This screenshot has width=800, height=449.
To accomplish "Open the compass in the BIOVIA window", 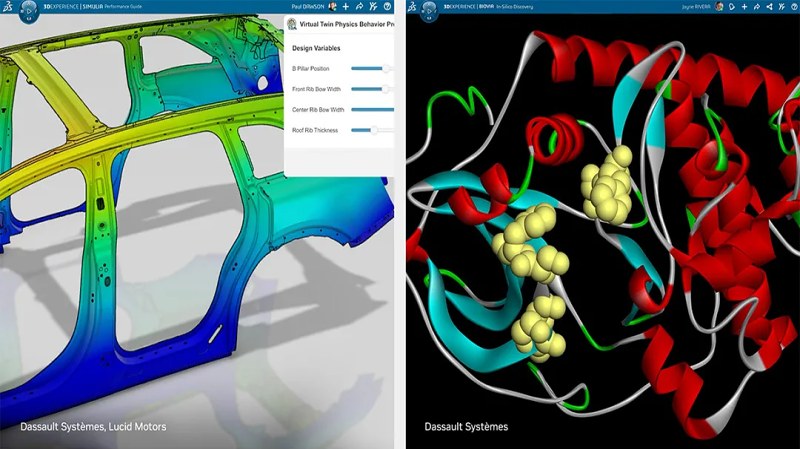I will 429,11.
